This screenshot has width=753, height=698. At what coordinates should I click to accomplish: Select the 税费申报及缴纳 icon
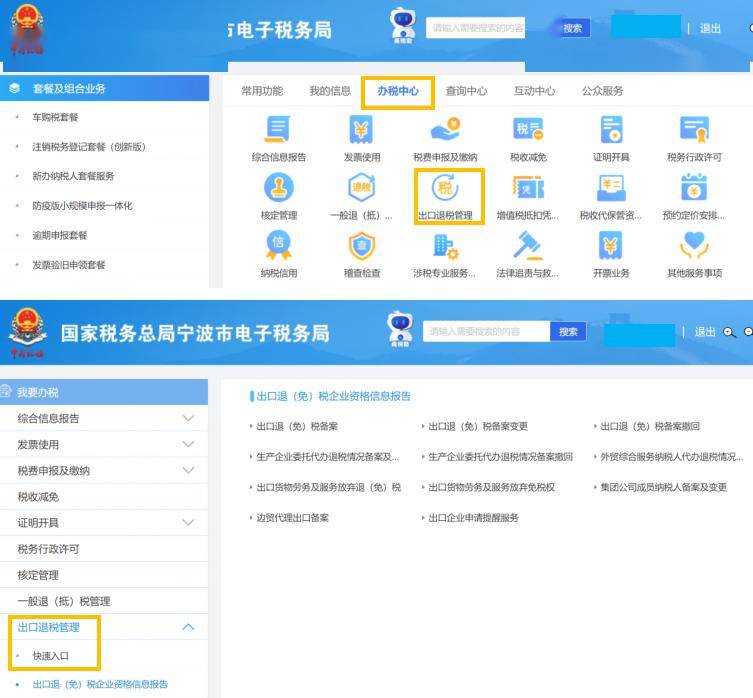[445, 130]
